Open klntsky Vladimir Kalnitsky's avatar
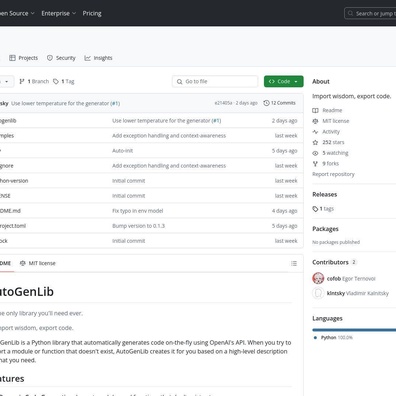This screenshot has height=396, width=396. click(318, 293)
